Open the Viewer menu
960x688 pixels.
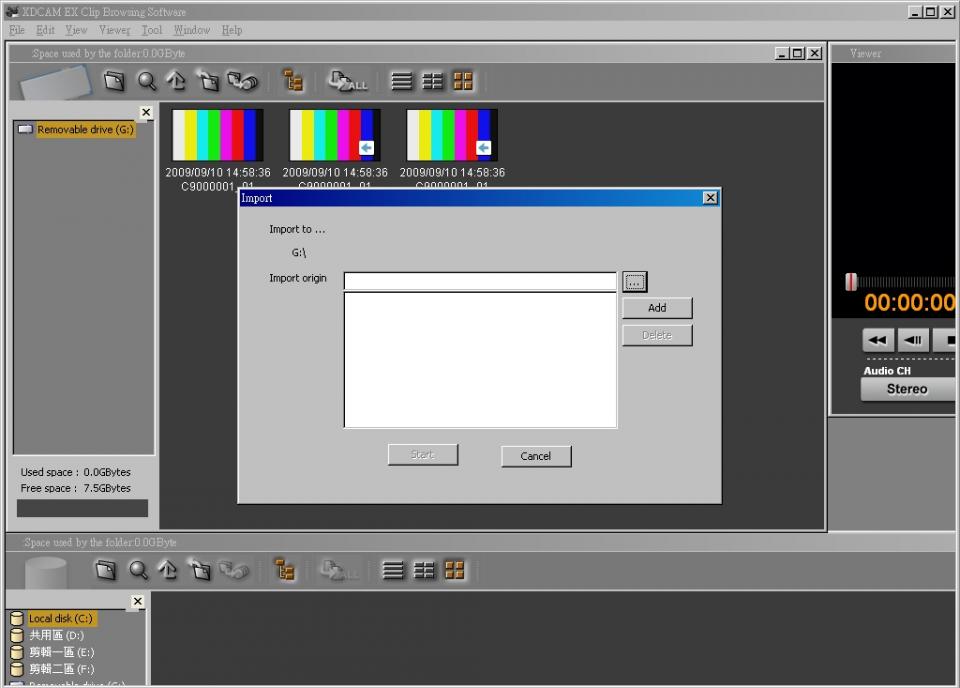pyautogui.click(x=114, y=30)
